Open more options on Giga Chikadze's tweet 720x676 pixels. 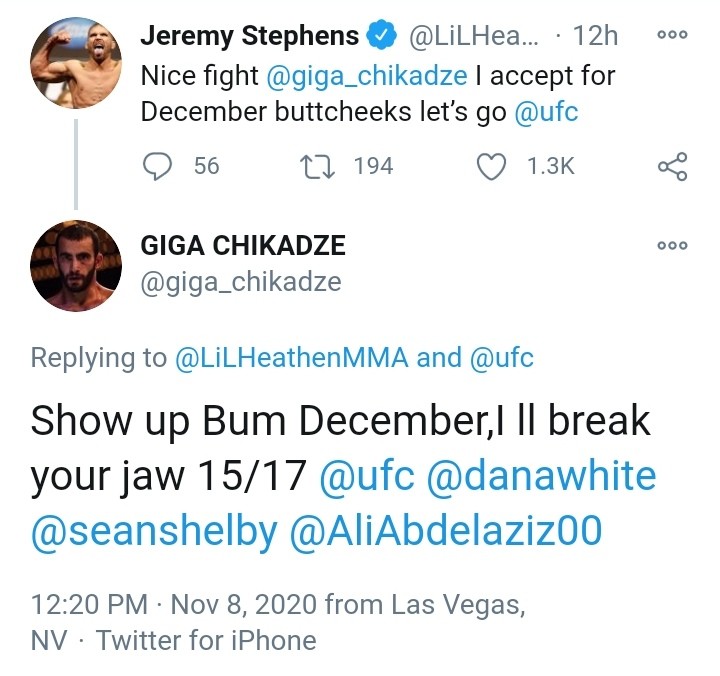tap(672, 245)
